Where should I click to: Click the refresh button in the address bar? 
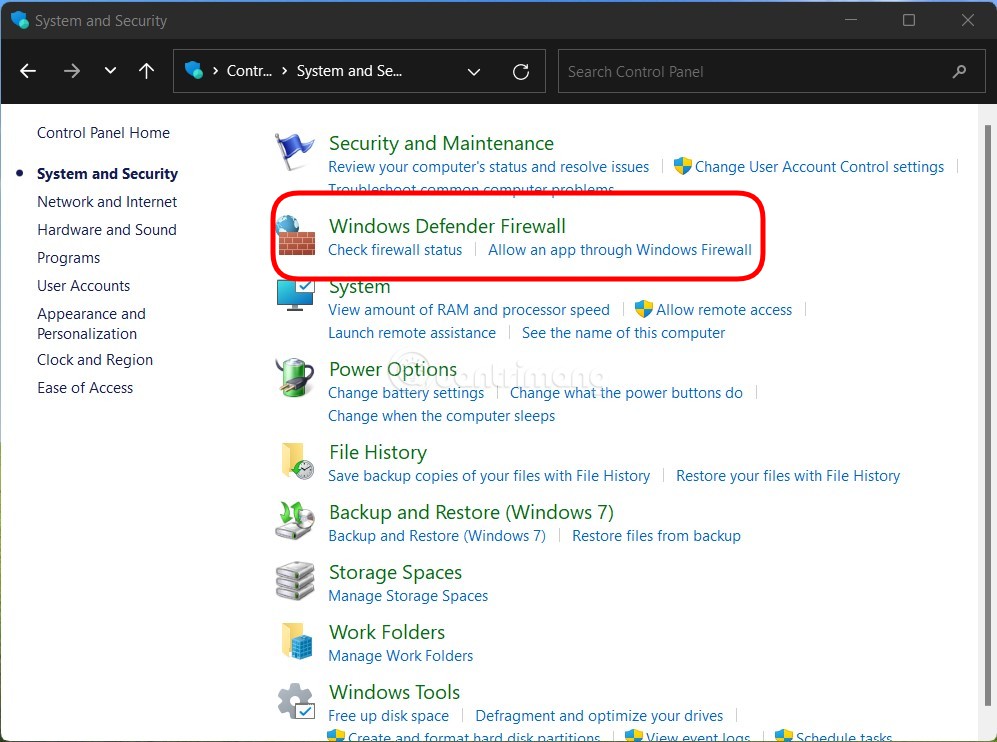coord(520,70)
